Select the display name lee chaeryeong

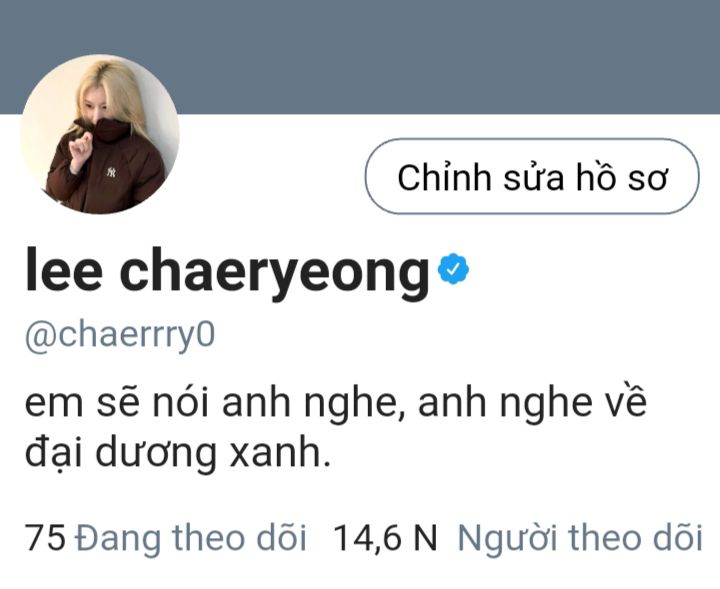click(227, 273)
